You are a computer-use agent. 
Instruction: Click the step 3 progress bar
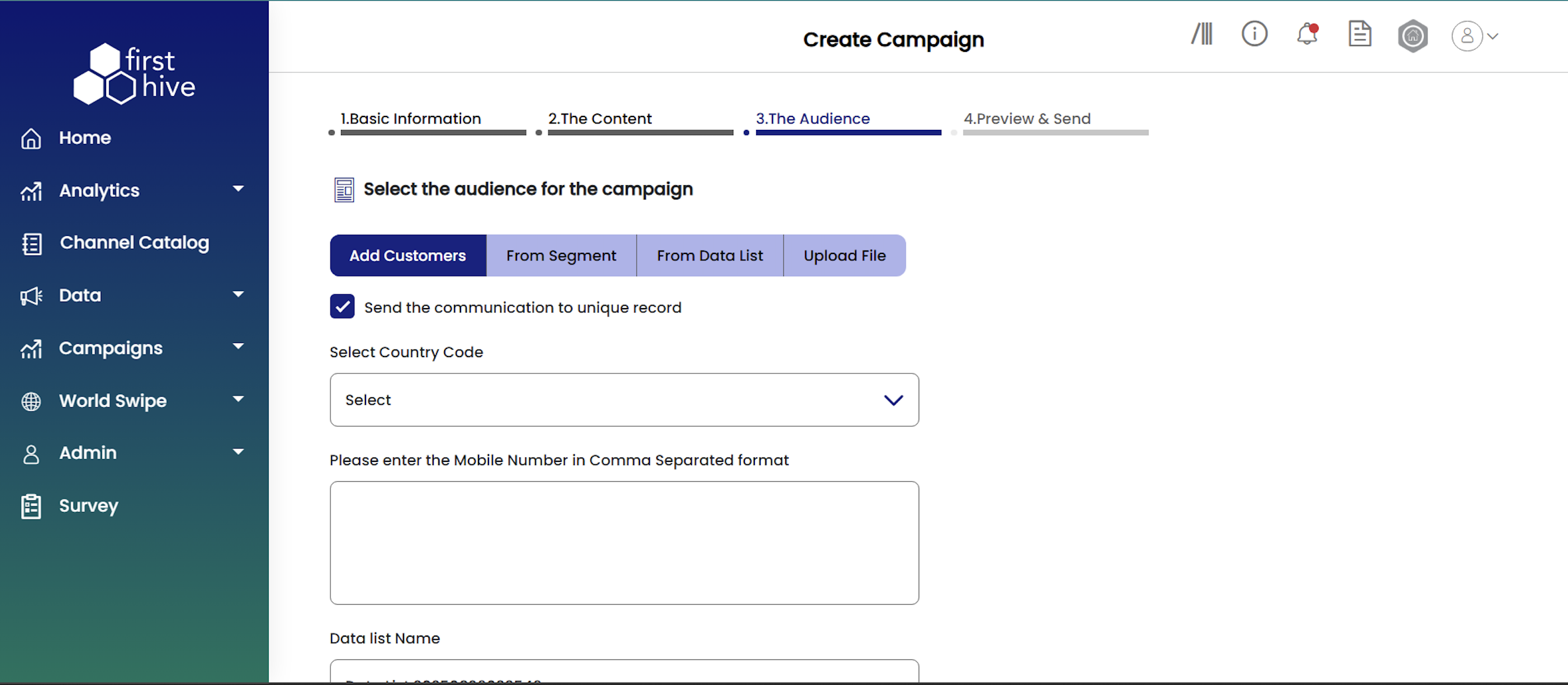click(x=848, y=133)
